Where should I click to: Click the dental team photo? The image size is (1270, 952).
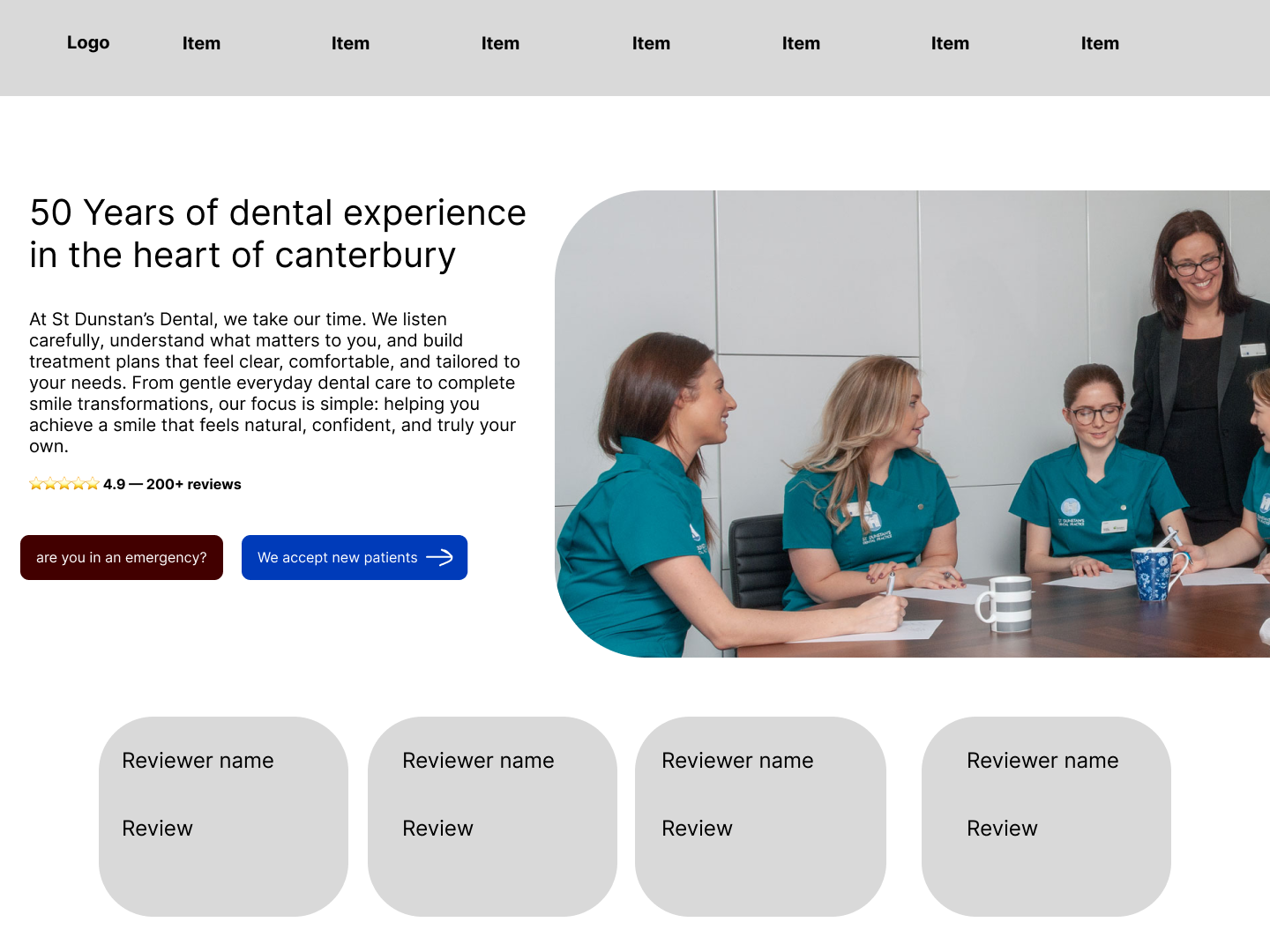point(912,424)
